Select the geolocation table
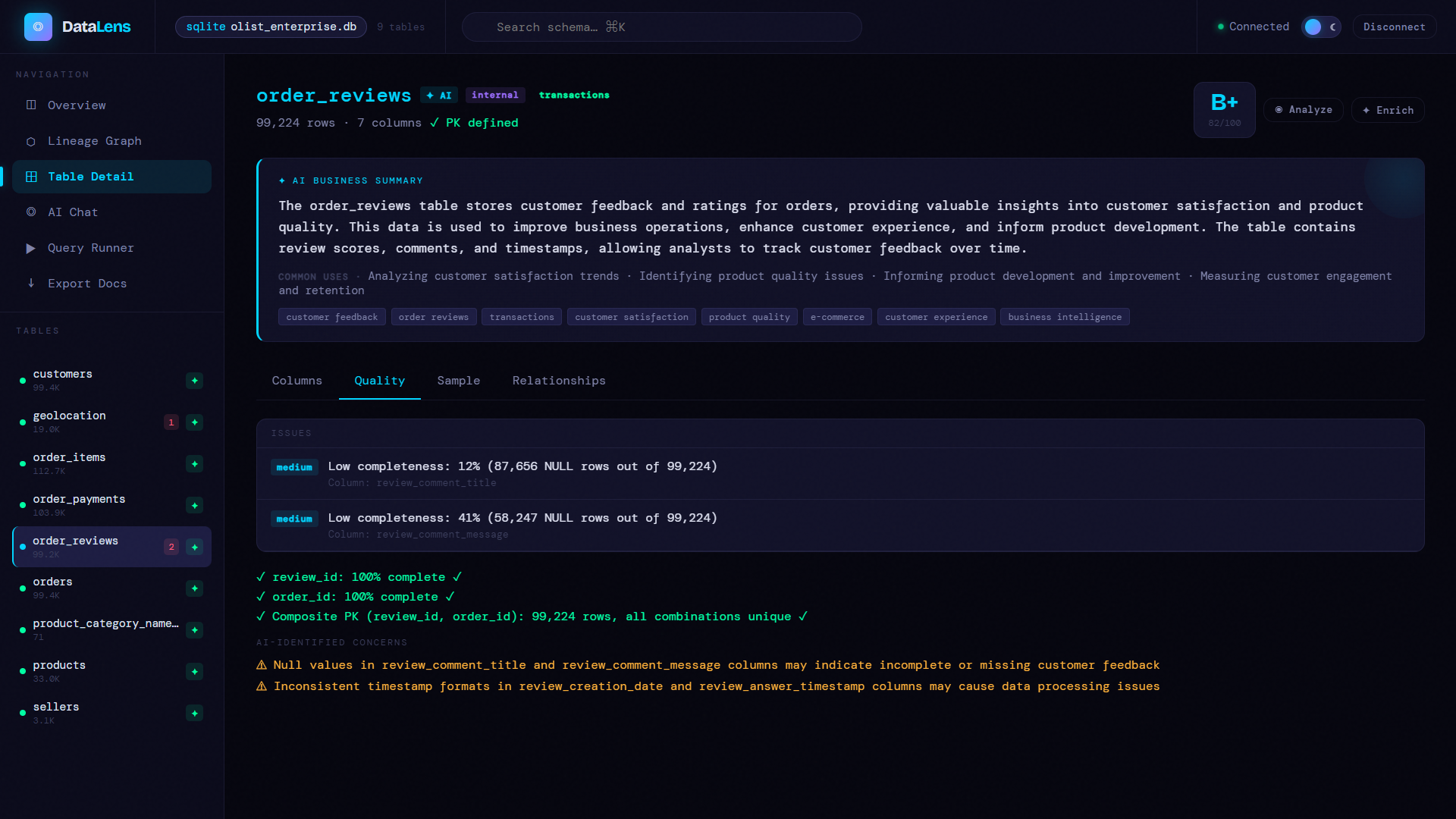Image resolution: width=1456 pixels, height=819 pixels. (x=111, y=422)
